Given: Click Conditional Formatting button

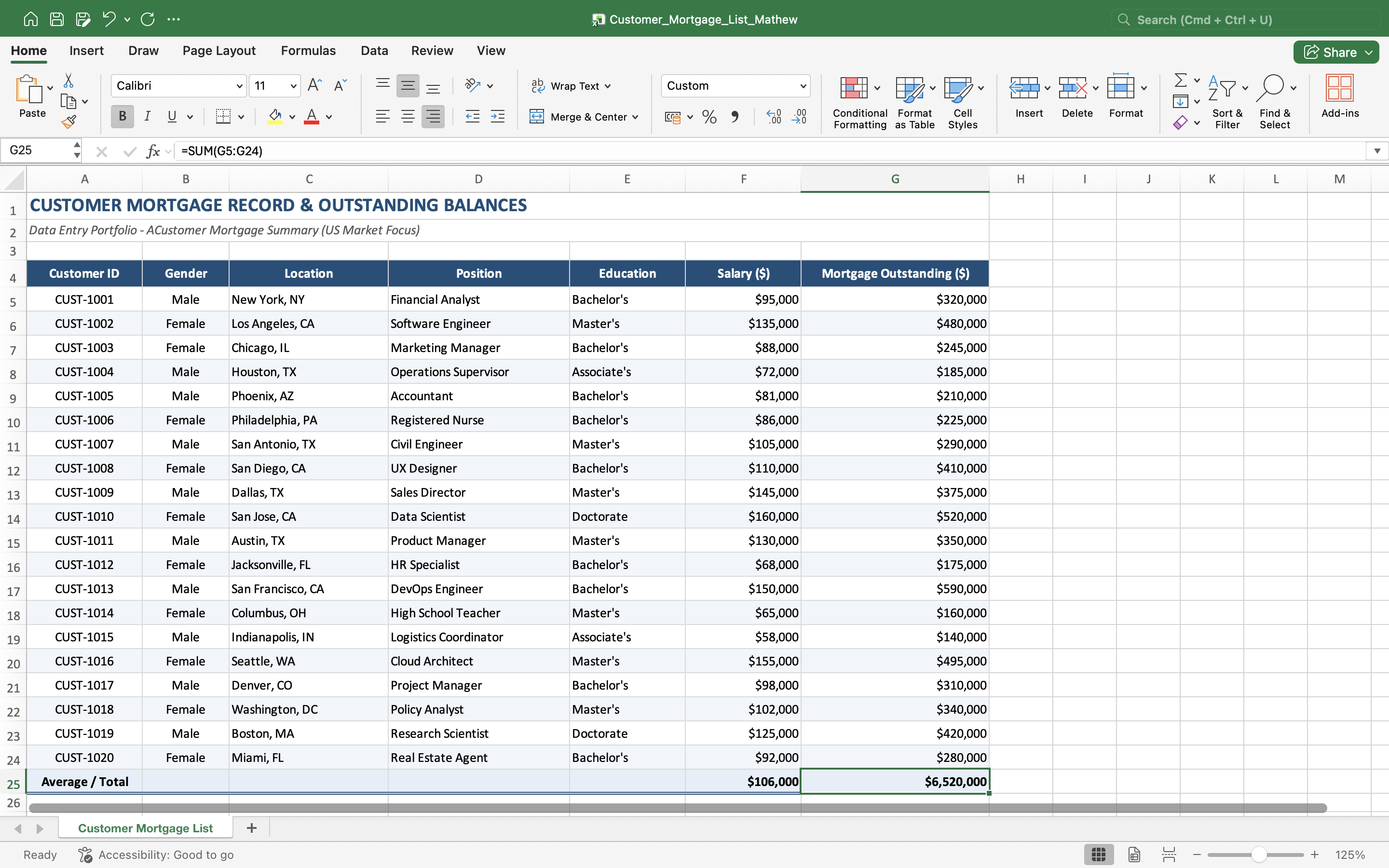Looking at the screenshot, I should [x=859, y=103].
